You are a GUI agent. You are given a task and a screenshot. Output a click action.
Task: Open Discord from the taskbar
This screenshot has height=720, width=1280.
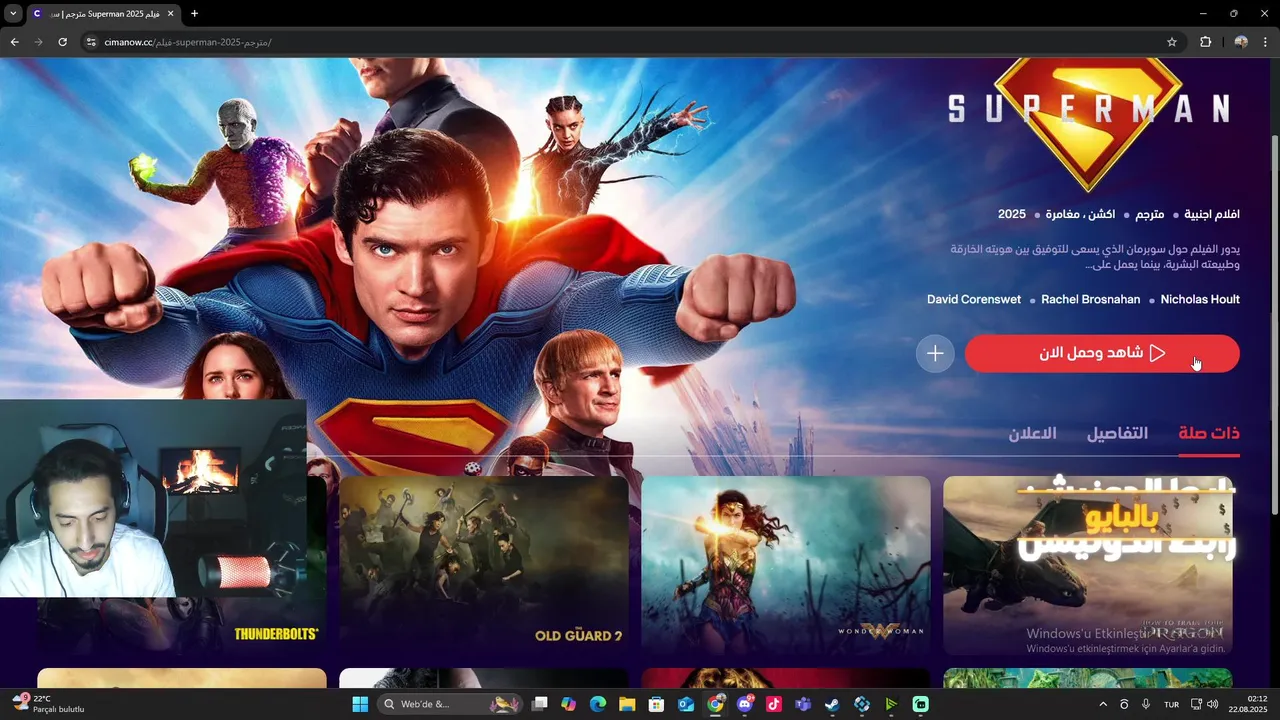744,704
